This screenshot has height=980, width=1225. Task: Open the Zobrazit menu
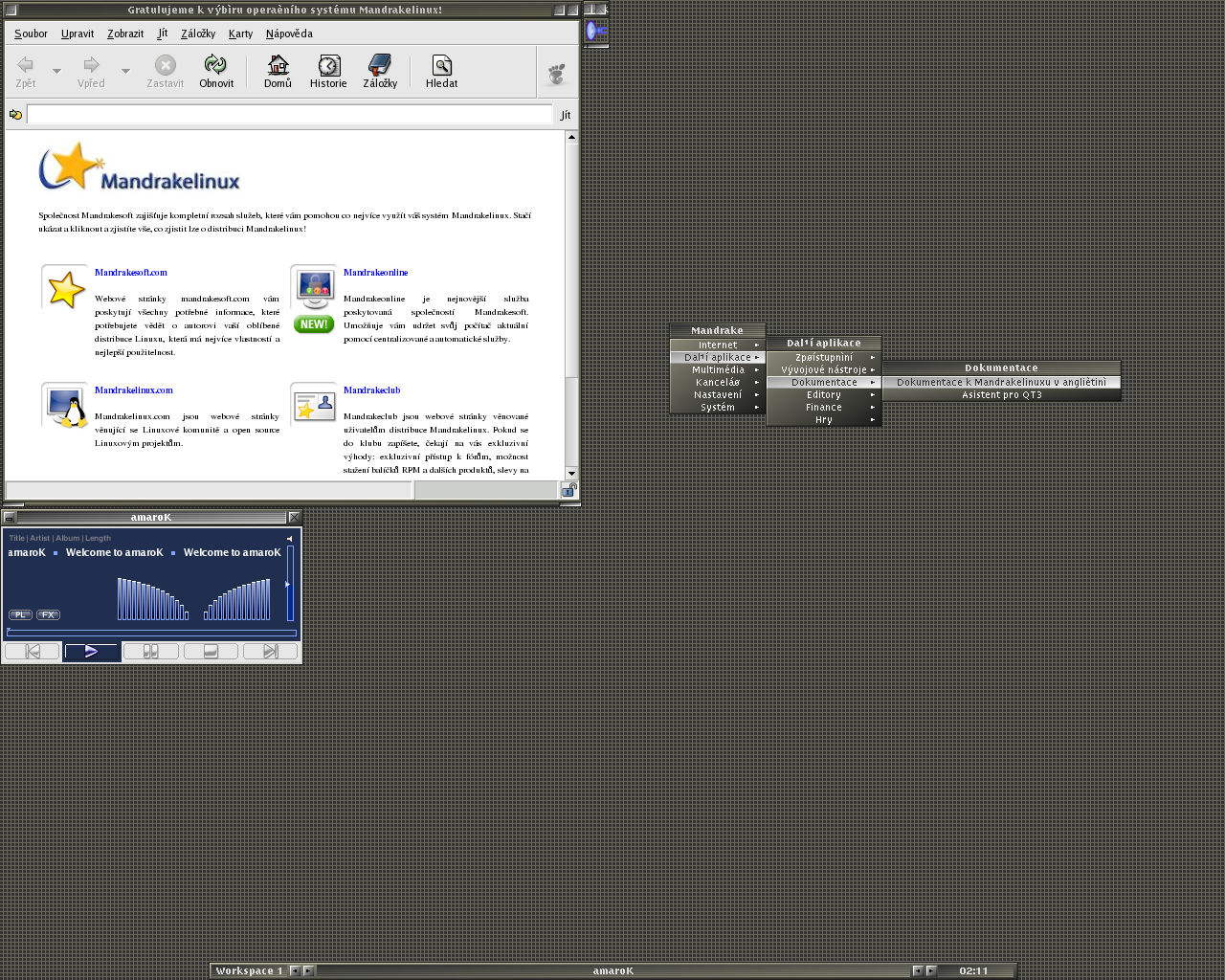coord(125,33)
